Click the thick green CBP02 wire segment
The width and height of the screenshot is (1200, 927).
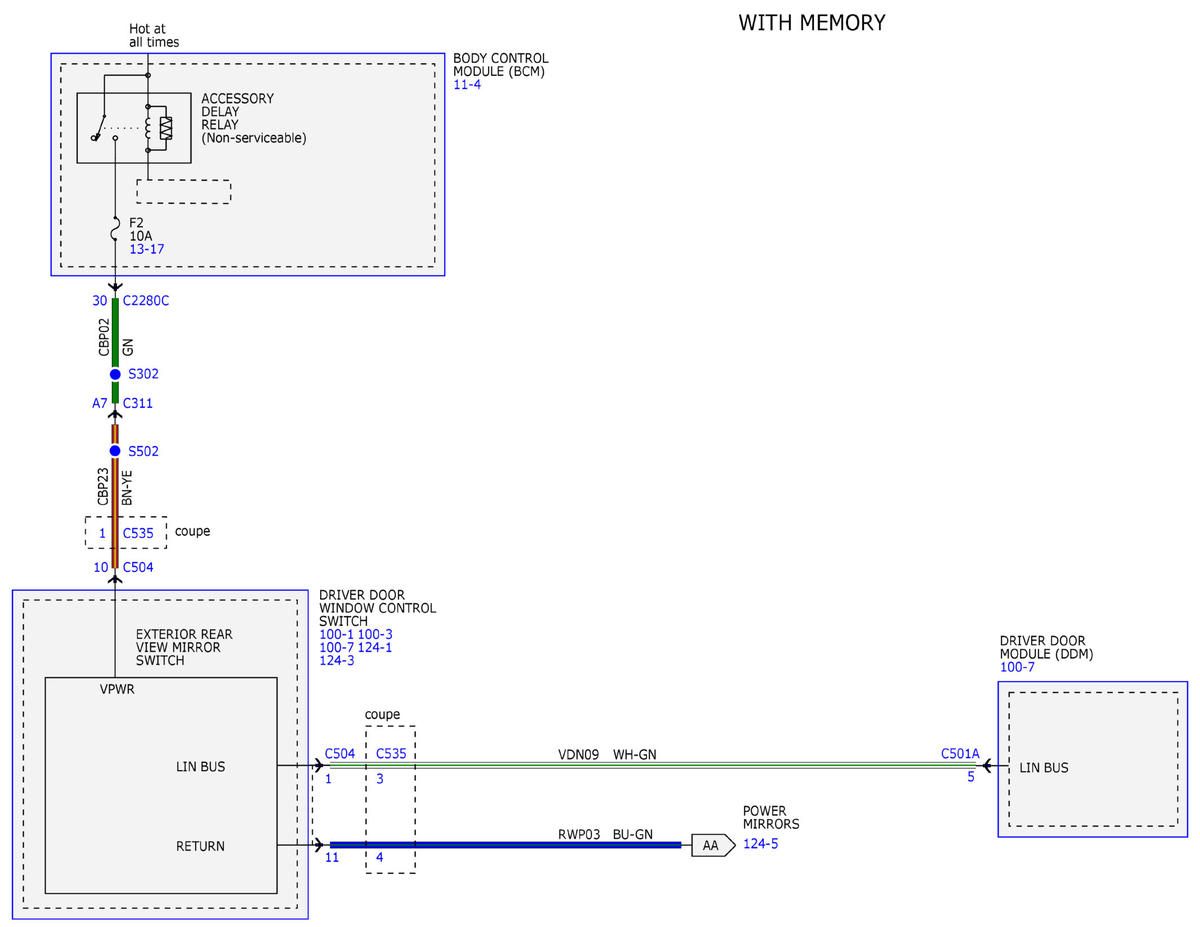(x=115, y=333)
